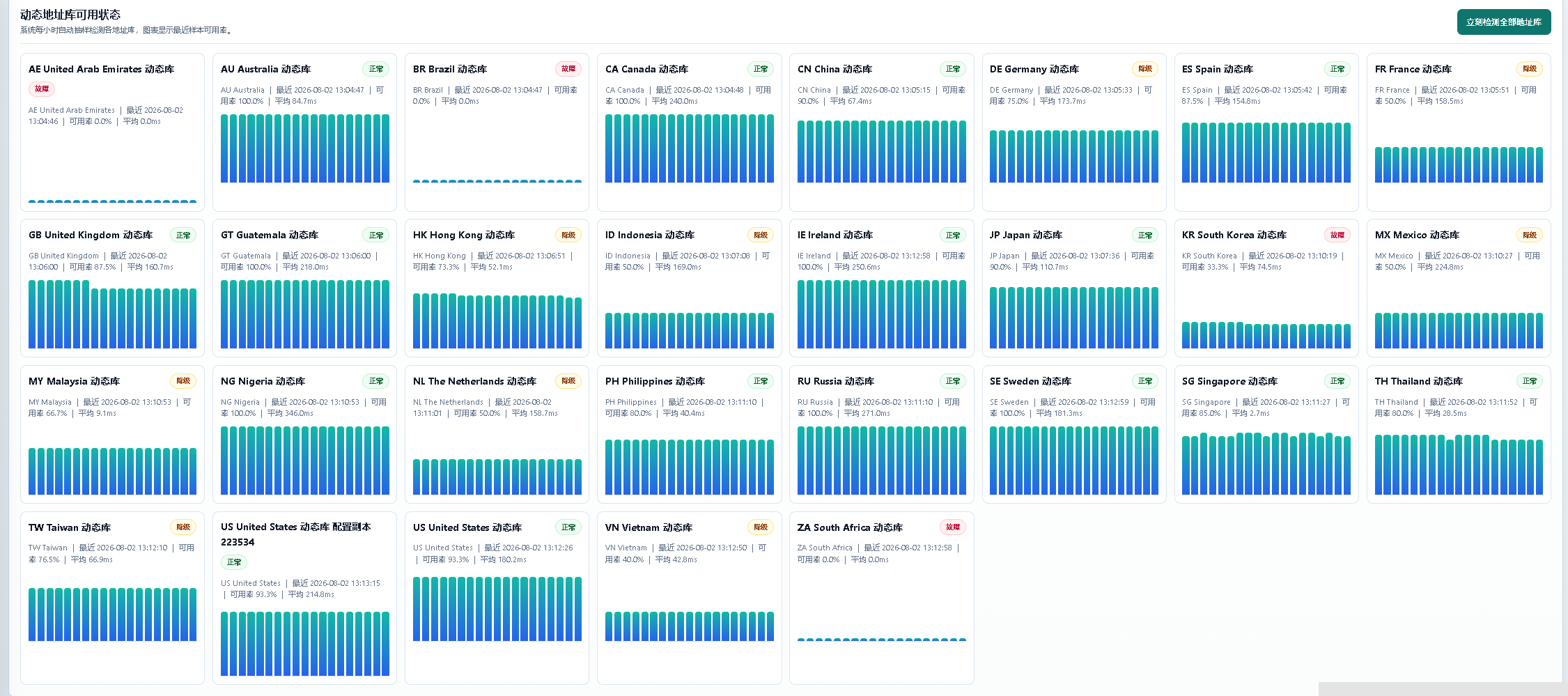Open the JP Japan 动态库 title
The width and height of the screenshot is (1568, 696).
[1026, 235]
